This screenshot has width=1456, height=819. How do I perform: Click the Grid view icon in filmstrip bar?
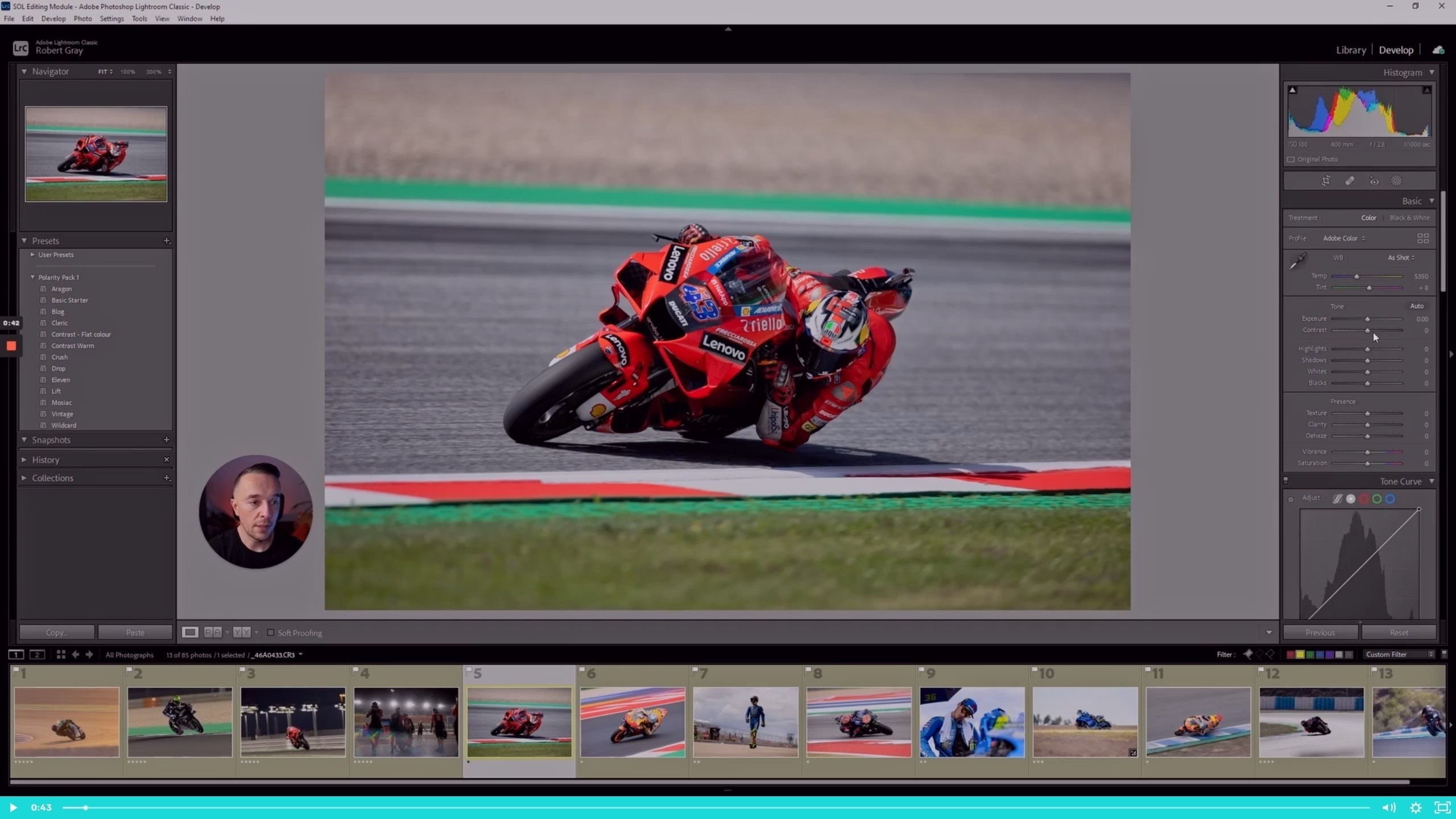(61, 655)
